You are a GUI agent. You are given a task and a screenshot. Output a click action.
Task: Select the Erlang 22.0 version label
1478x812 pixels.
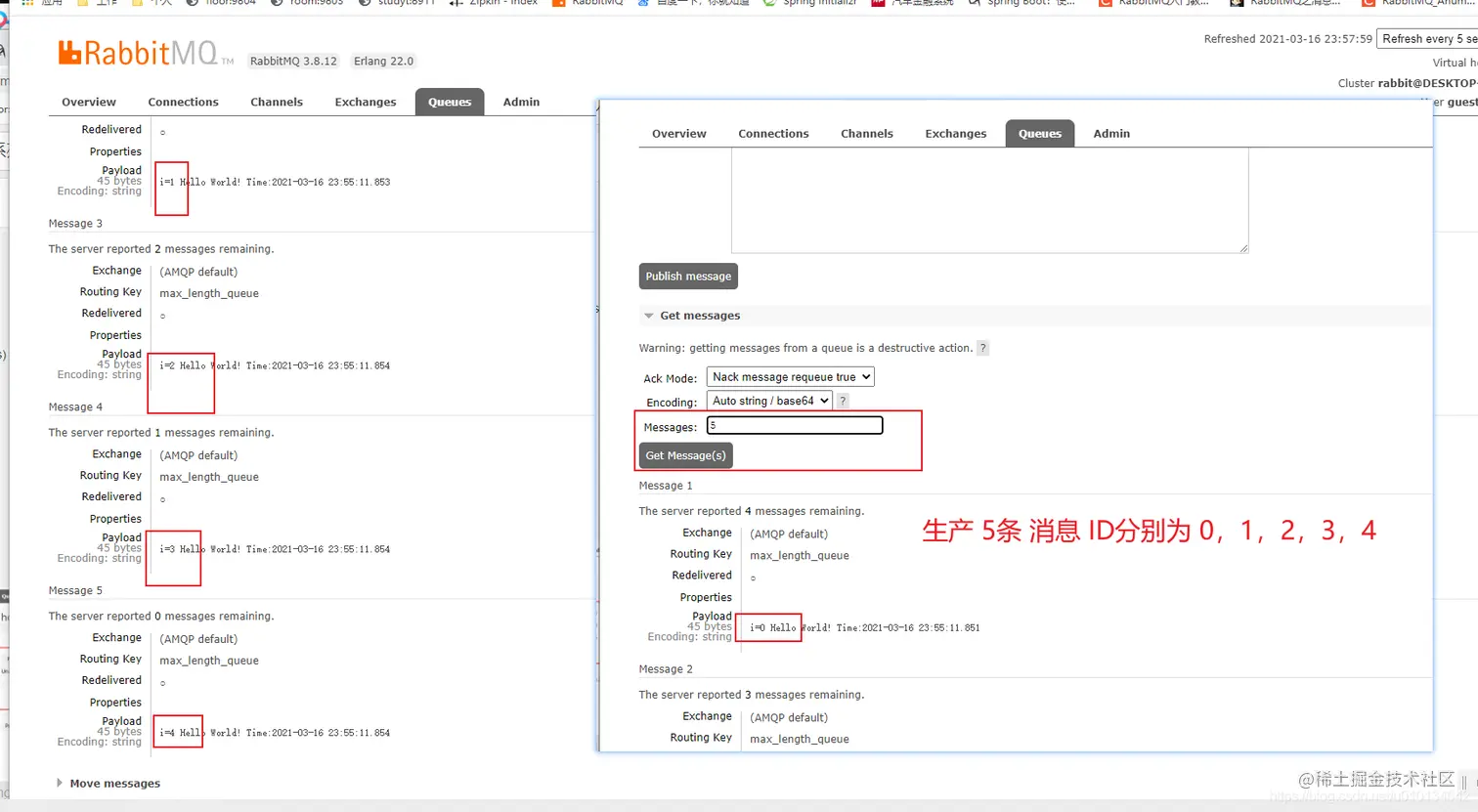point(383,61)
